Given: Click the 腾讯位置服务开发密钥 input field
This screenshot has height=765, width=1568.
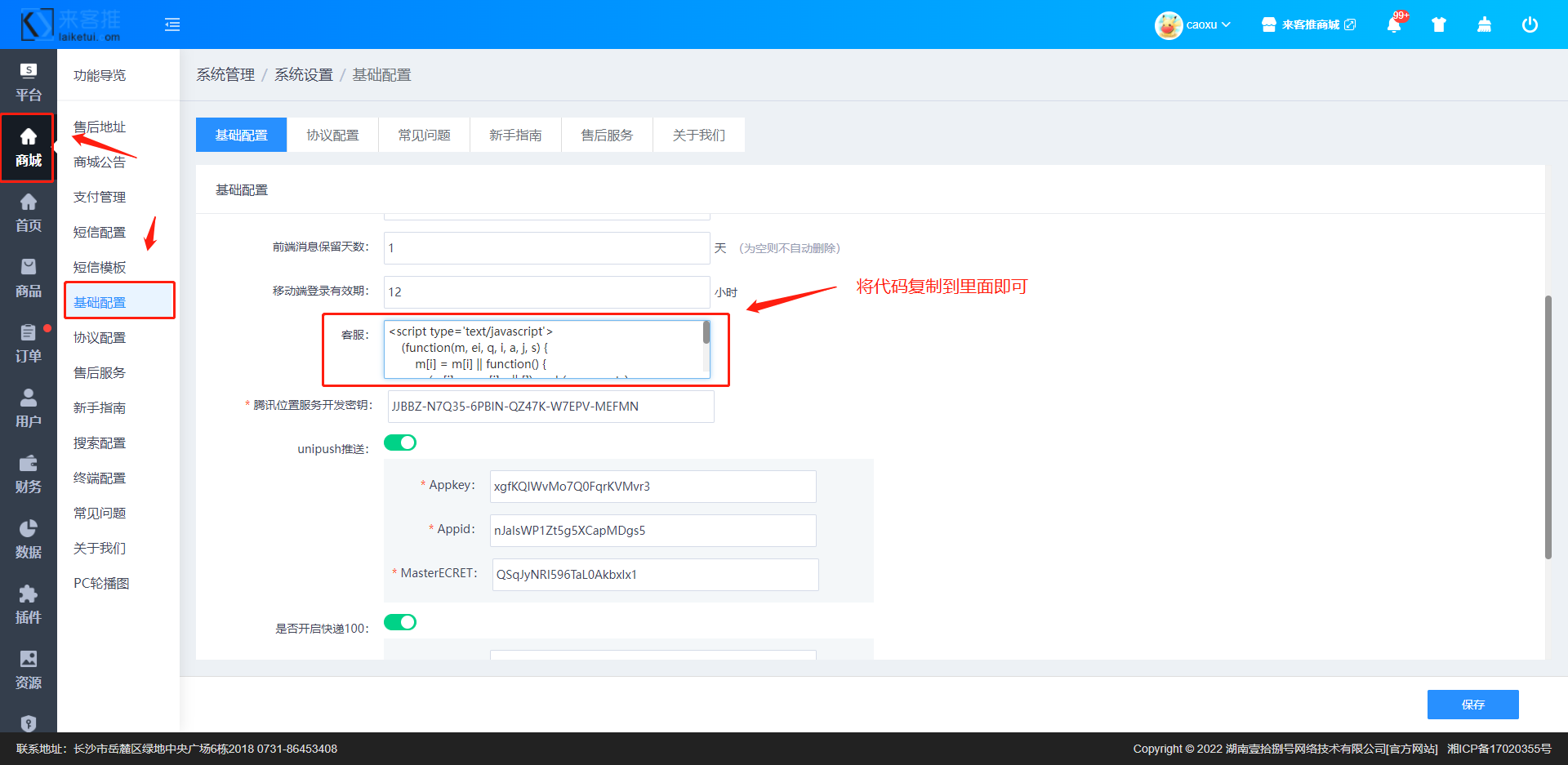Looking at the screenshot, I should click(x=550, y=406).
